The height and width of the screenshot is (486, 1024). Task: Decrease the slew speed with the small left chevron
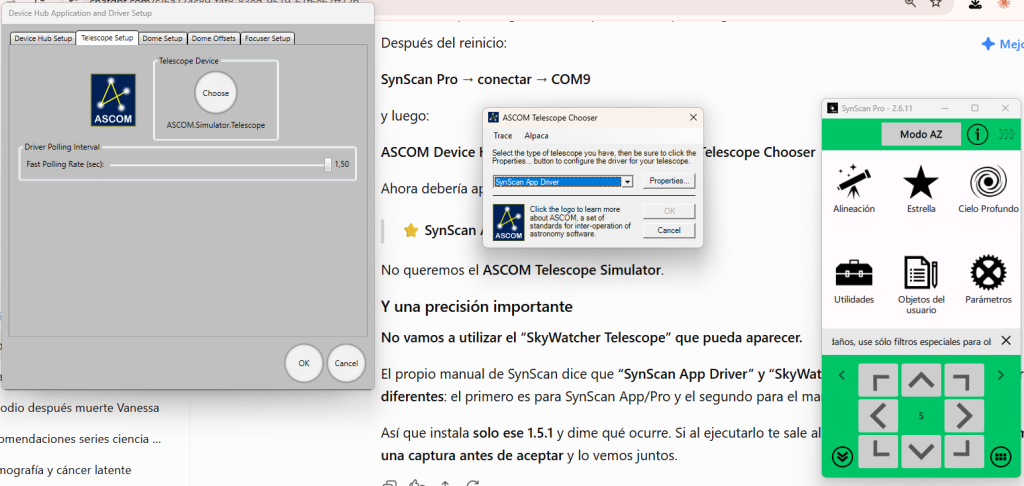[842, 375]
